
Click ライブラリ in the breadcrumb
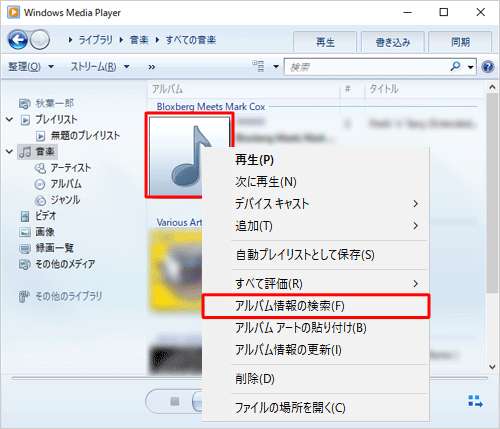pyautogui.click(x=95, y=40)
